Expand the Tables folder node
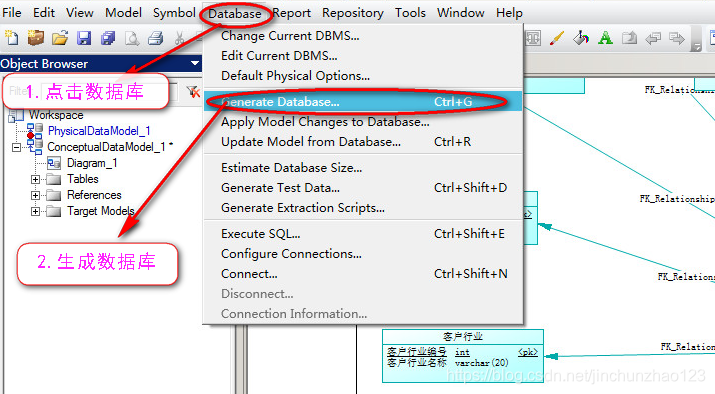This screenshot has width=715, height=394. 35,179
